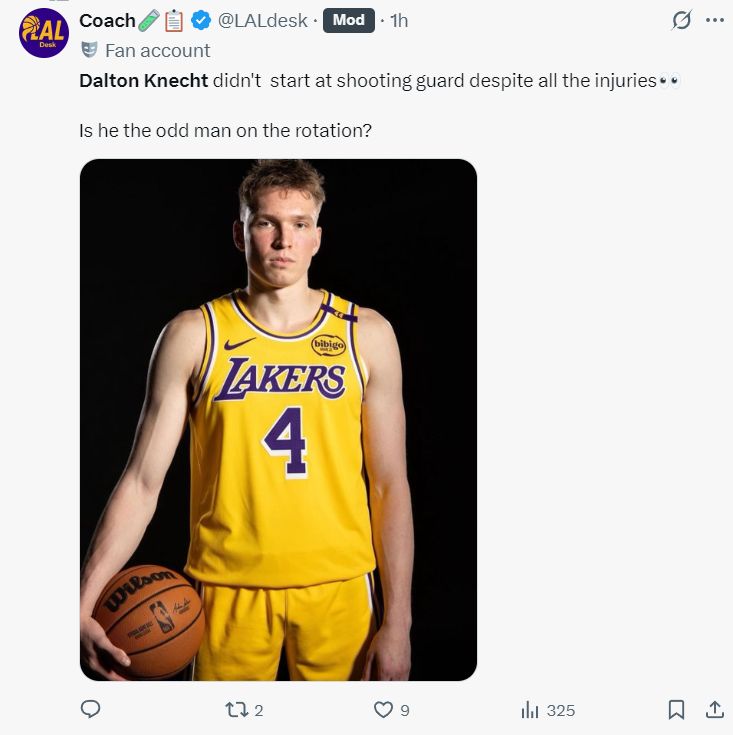
Task: Open Grok actions icon on the post
Action: pyautogui.click(x=681, y=20)
